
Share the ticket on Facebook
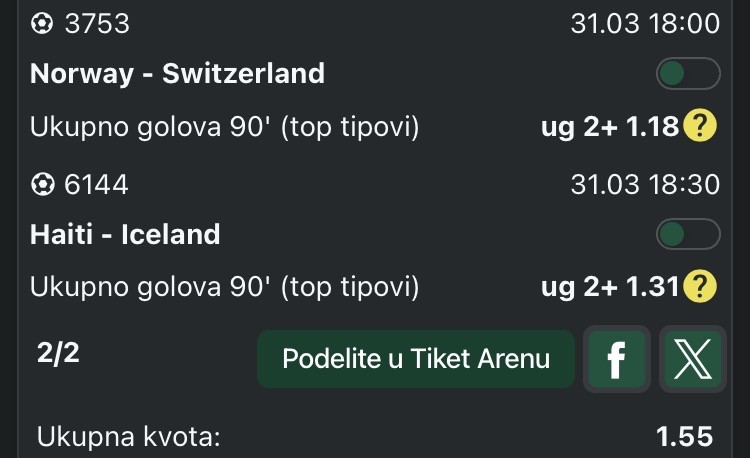coord(616,359)
